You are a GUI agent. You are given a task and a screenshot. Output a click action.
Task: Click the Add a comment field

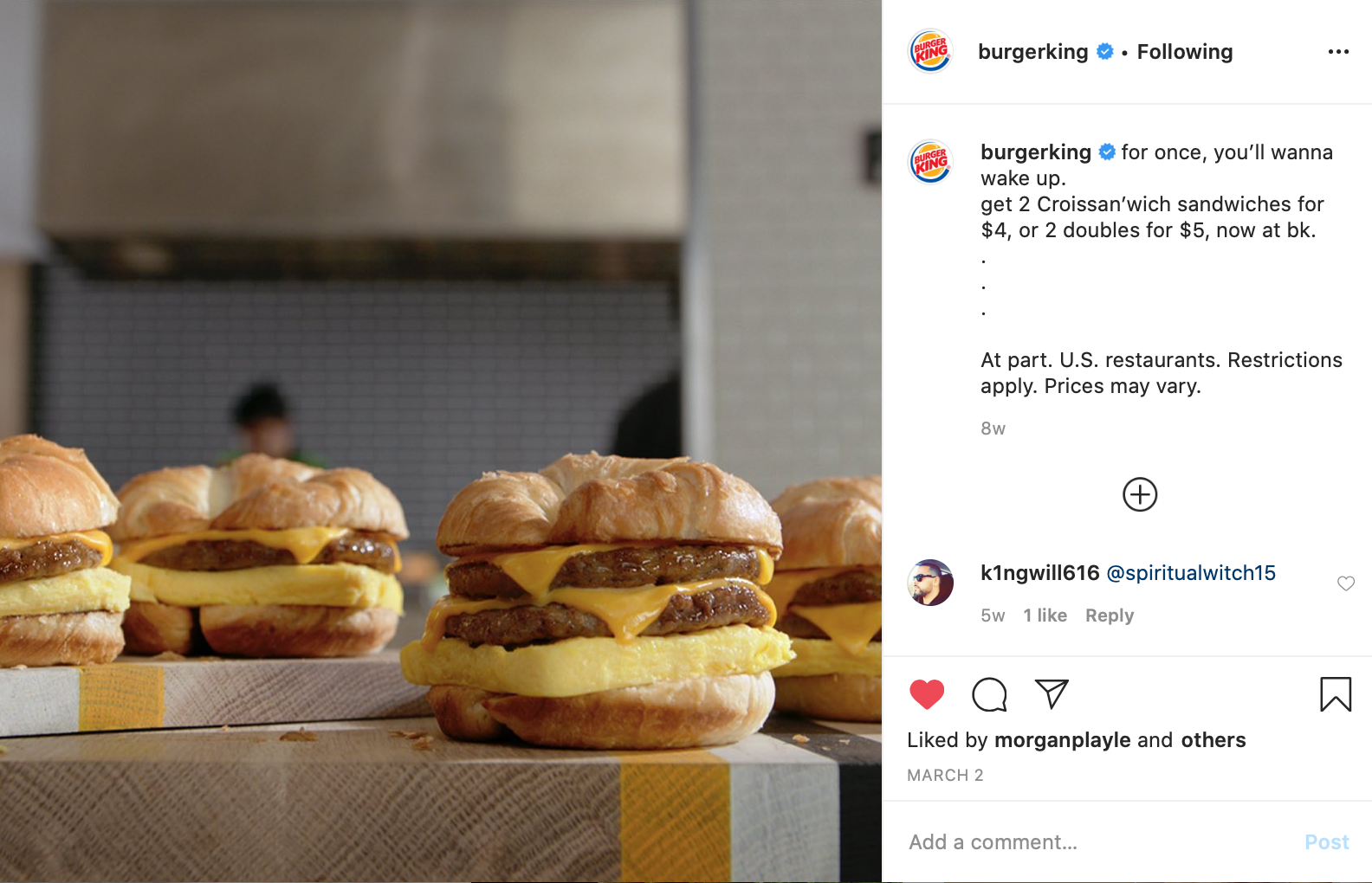tap(1100, 842)
